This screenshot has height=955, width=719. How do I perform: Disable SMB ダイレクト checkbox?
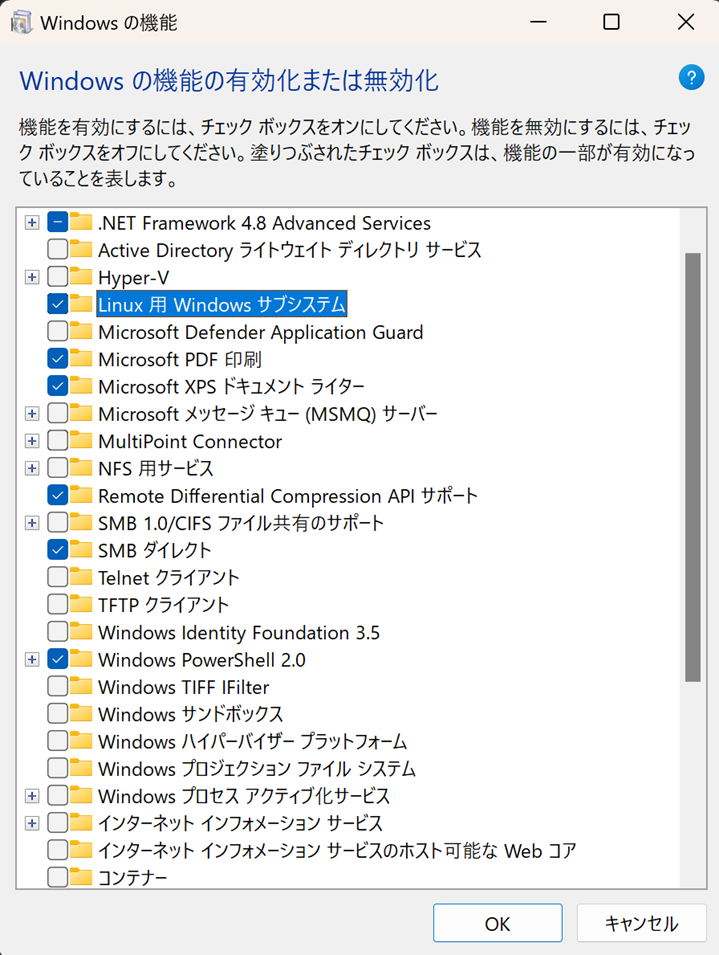pos(58,550)
